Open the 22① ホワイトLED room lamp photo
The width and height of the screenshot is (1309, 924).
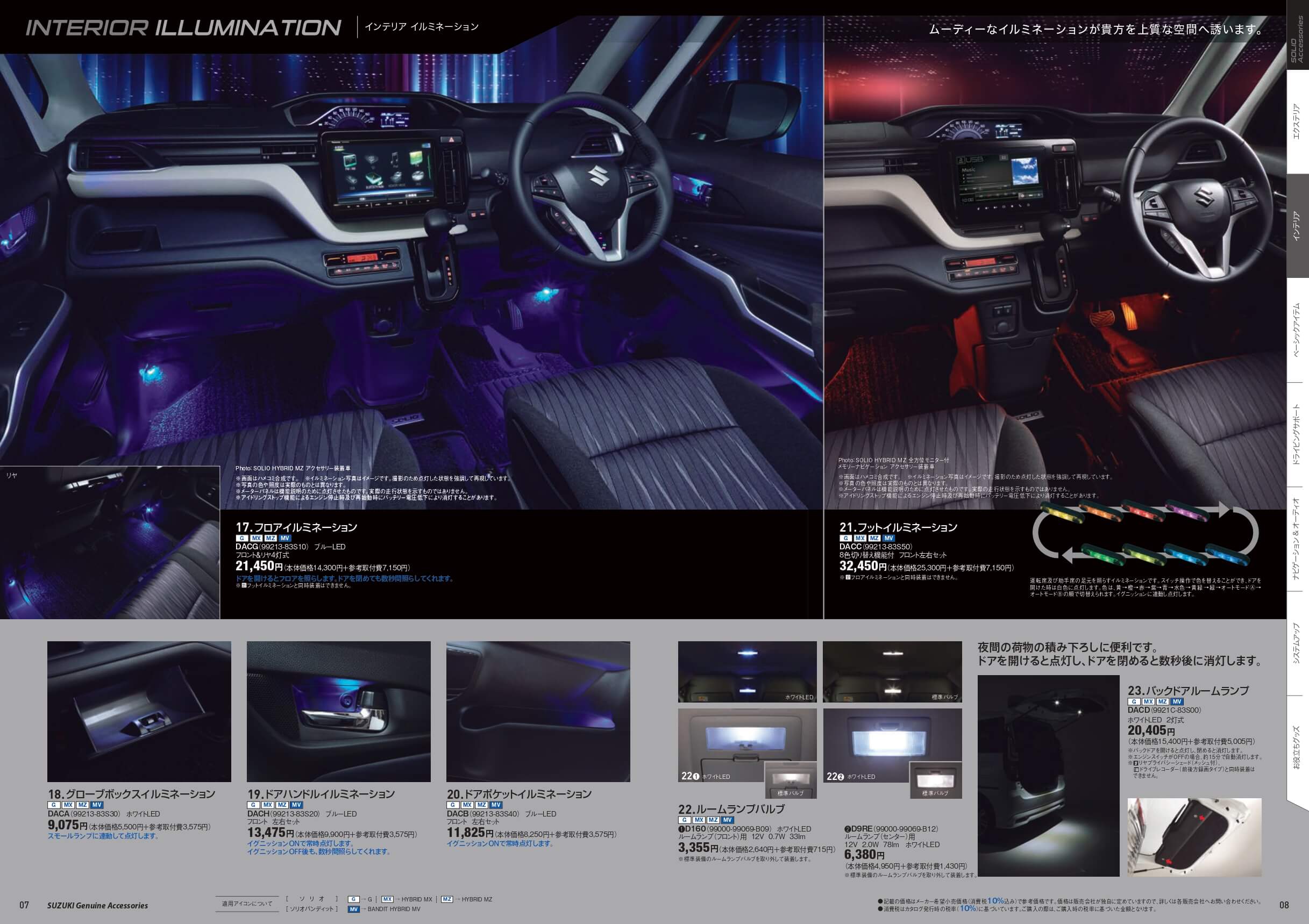click(x=748, y=746)
